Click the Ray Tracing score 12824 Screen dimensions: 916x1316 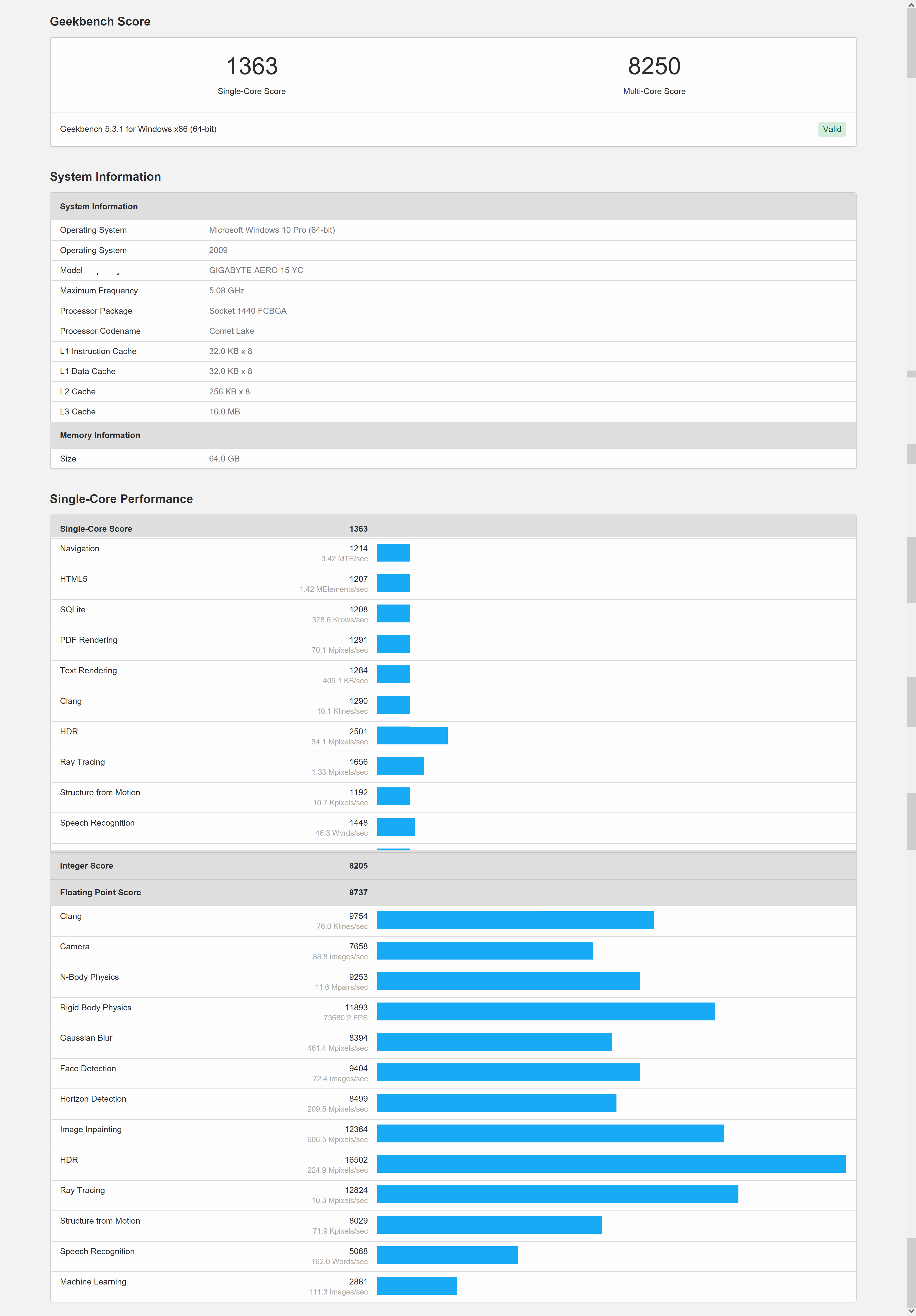356,1190
